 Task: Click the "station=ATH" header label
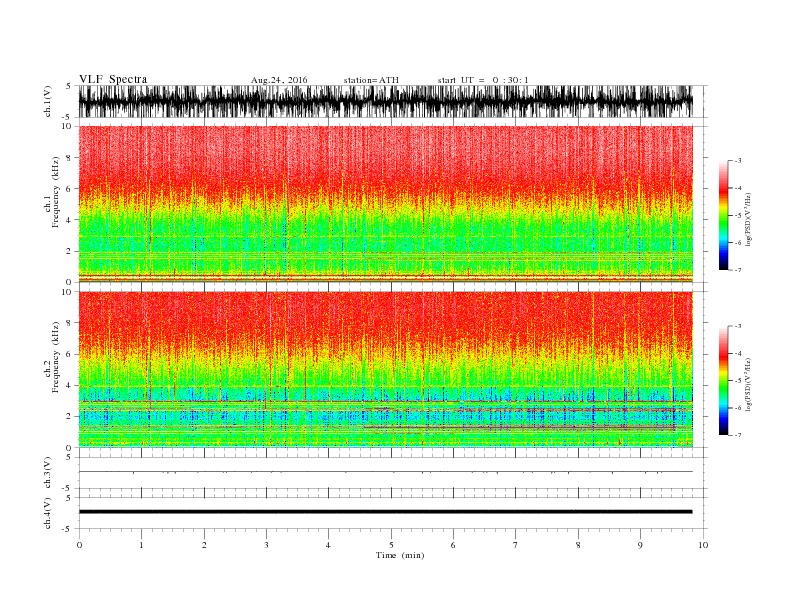click(x=371, y=80)
